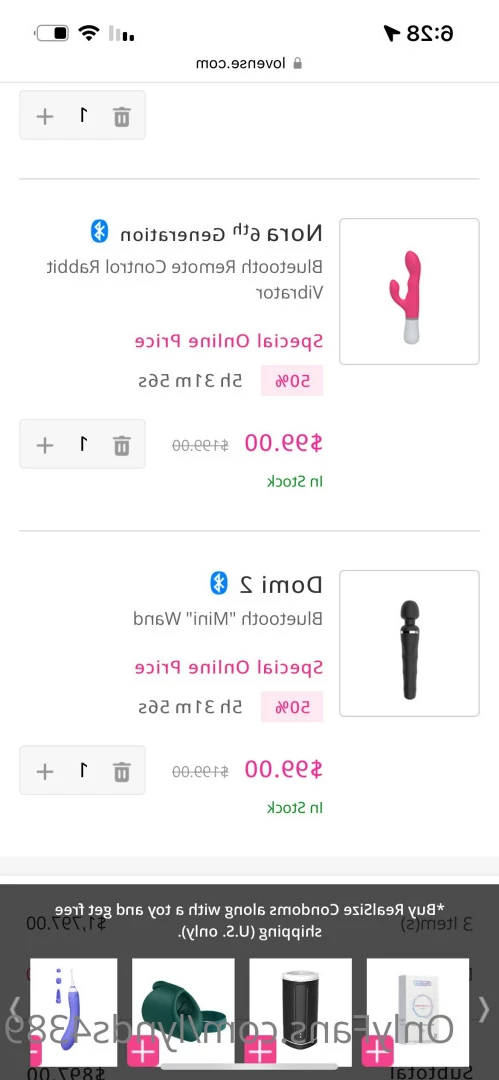Tap the lovense.com address bar

[250, 63]
